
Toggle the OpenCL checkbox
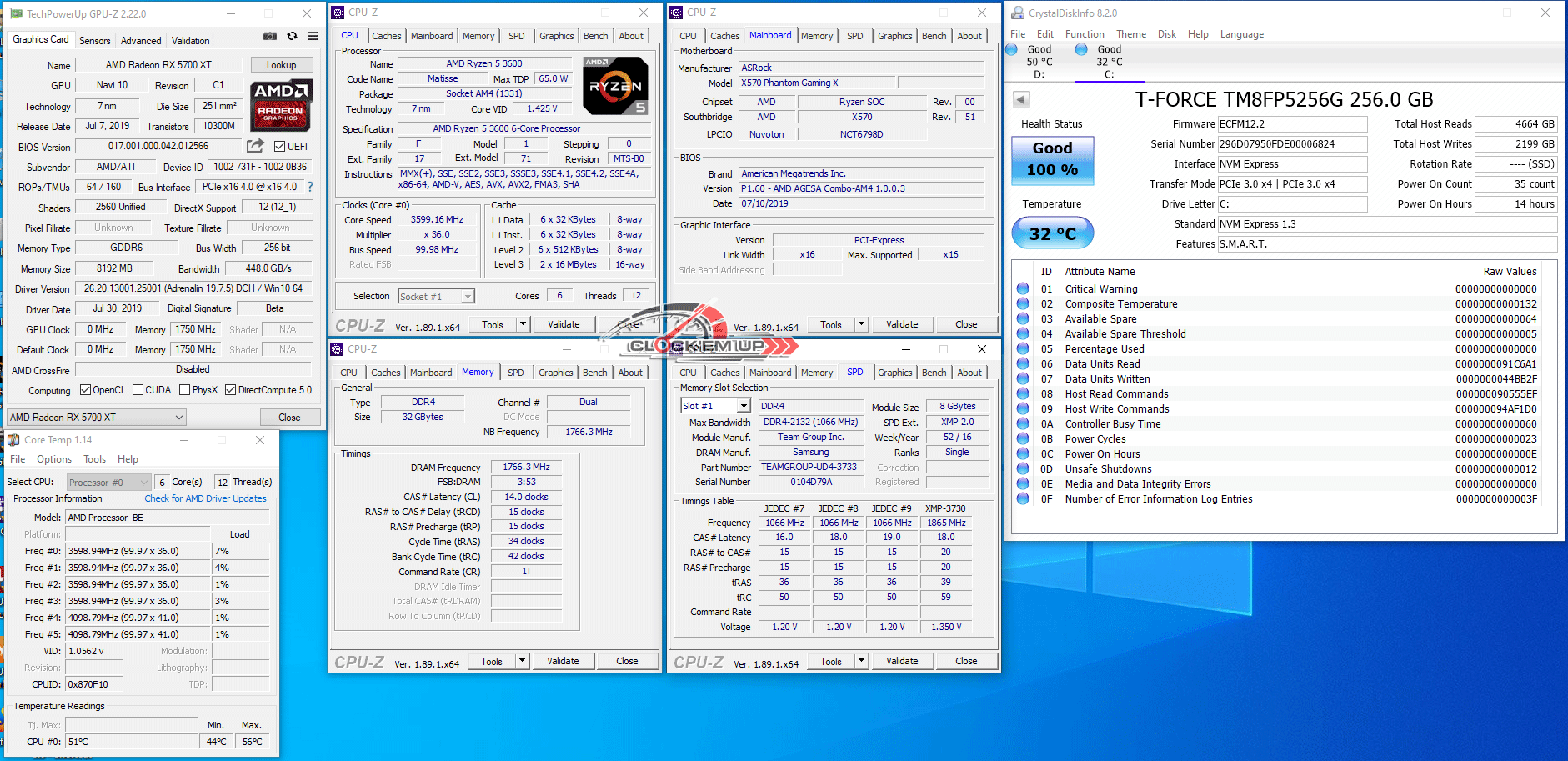tap(85, 390)
